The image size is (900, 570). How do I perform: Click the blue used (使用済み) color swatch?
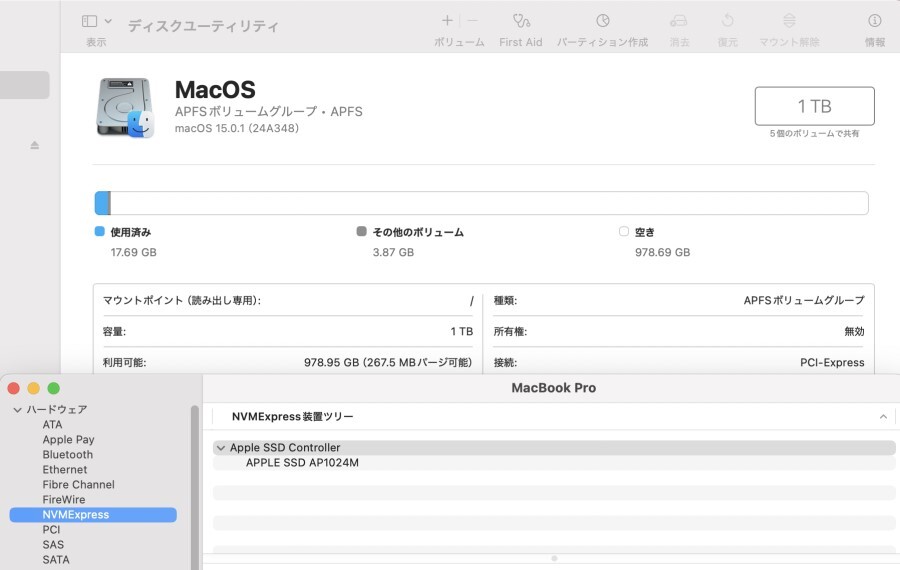coord(99,231)
